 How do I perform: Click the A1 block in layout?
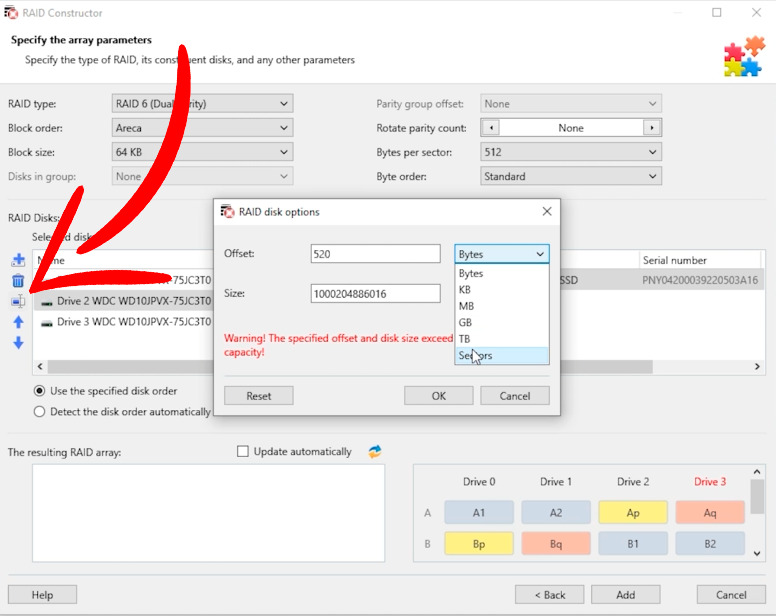(479, 513)
